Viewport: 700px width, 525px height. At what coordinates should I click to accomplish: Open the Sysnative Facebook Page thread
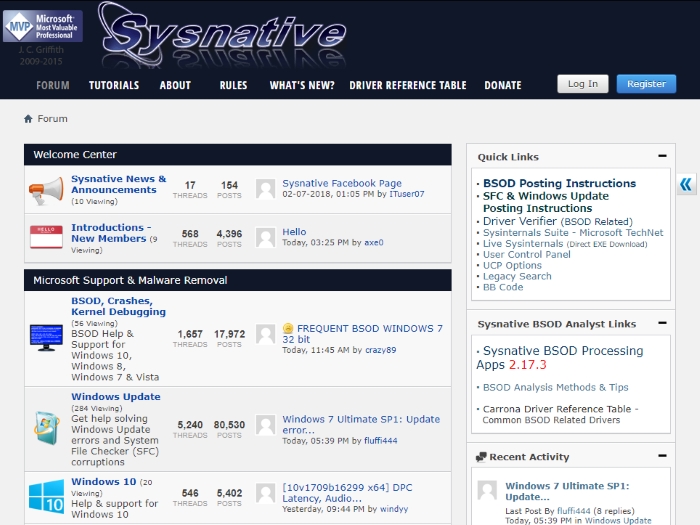(x=342, y=183)
